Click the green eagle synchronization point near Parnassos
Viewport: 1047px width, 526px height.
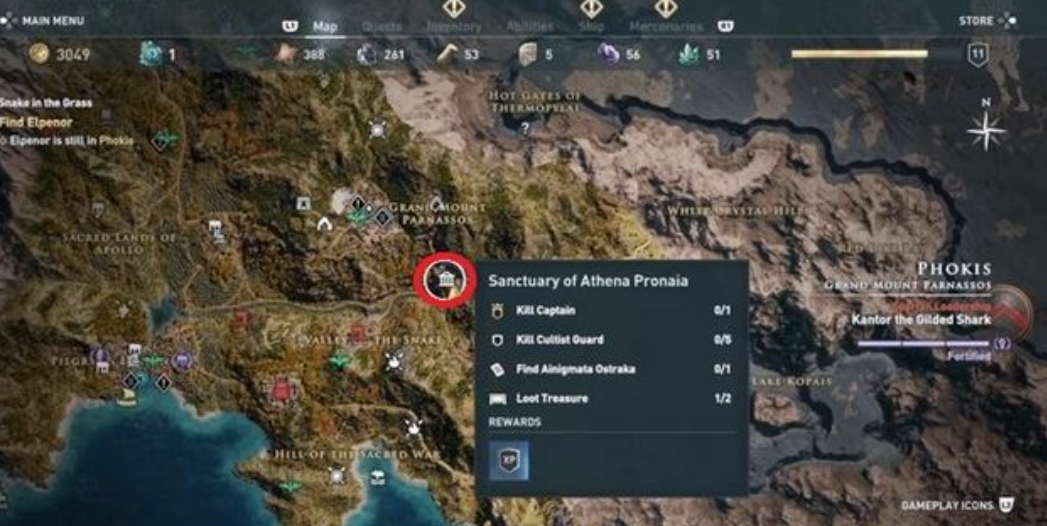(x=359, y=217)
